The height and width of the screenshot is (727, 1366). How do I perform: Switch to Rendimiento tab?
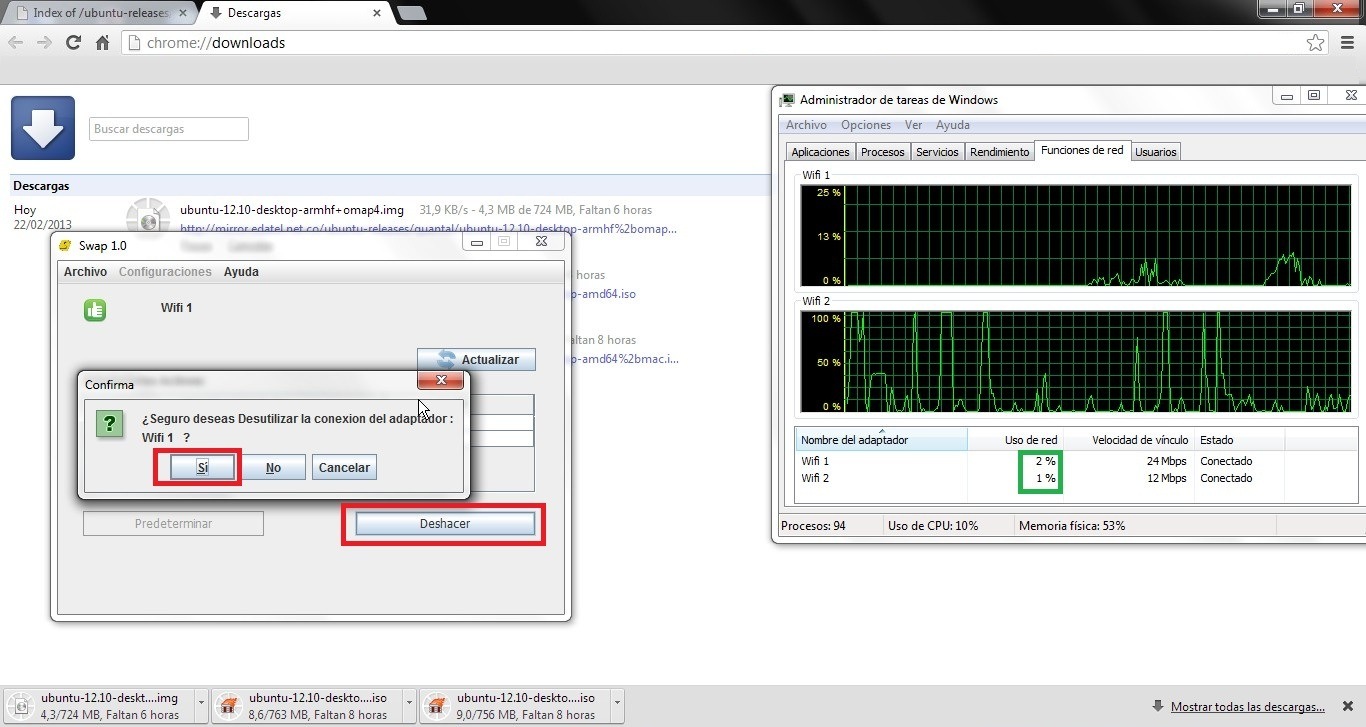[x=999, y=152]
